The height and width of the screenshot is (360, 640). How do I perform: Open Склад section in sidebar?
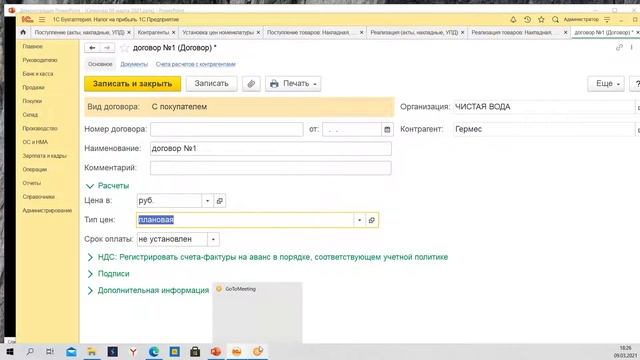pos(30,115)
